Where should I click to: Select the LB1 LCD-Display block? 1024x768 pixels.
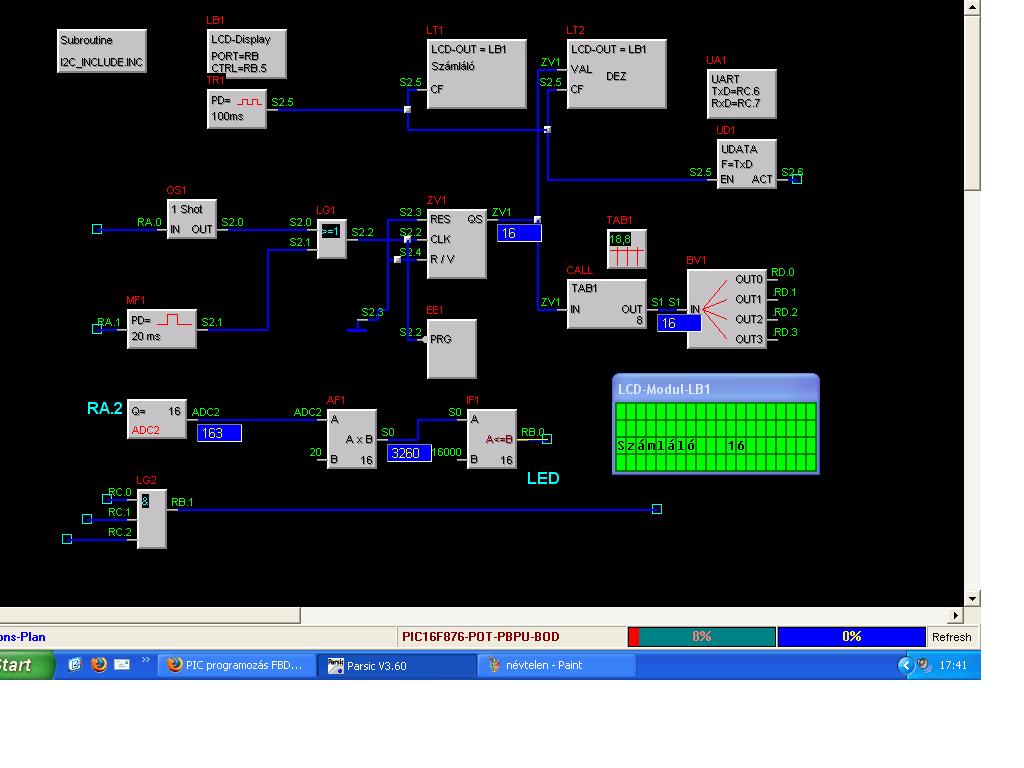(x=247, y=54)
